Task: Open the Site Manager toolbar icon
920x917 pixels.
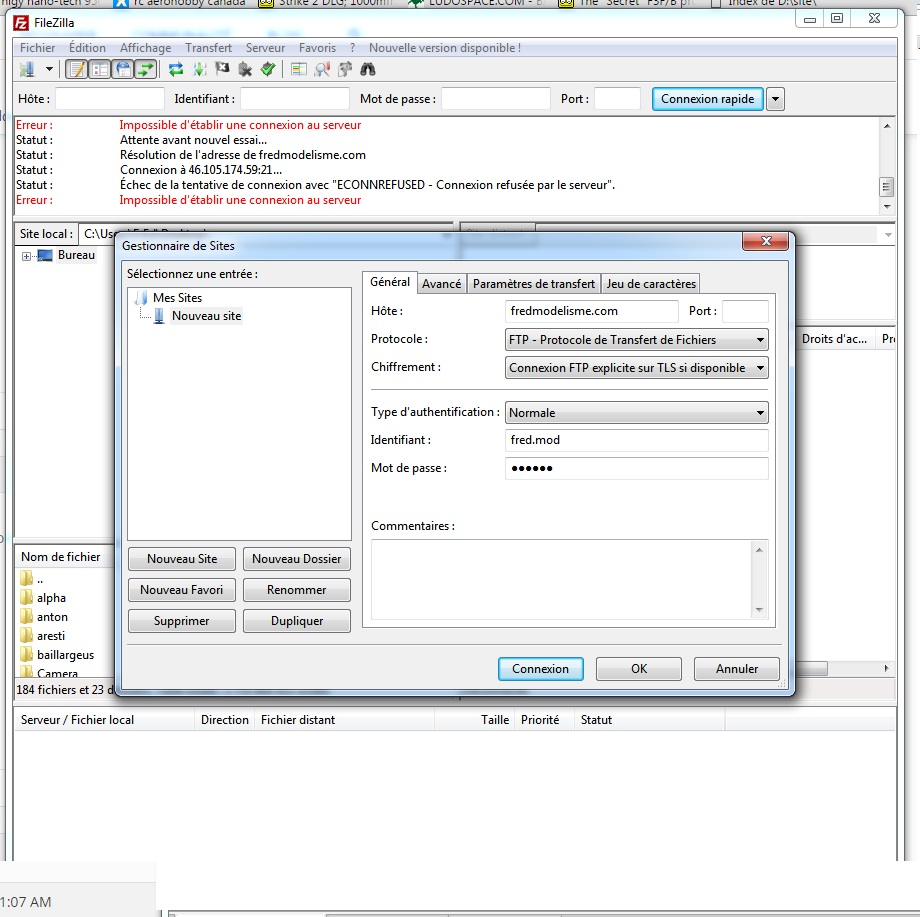Action: [27, 70]
